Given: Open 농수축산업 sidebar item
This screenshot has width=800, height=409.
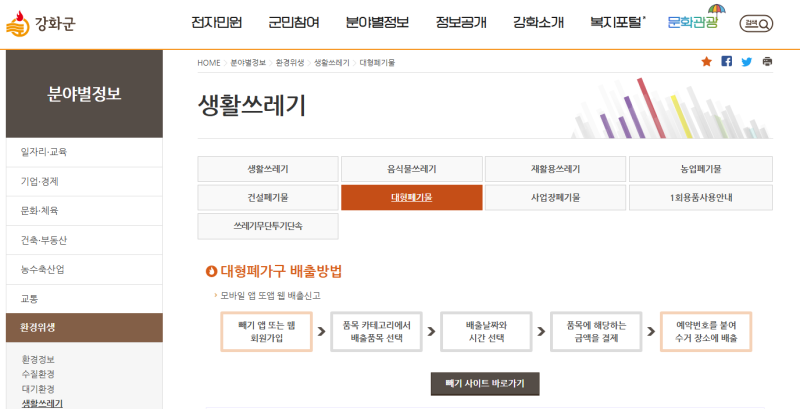Looking at the screenshot, I should tap(84, 270).
